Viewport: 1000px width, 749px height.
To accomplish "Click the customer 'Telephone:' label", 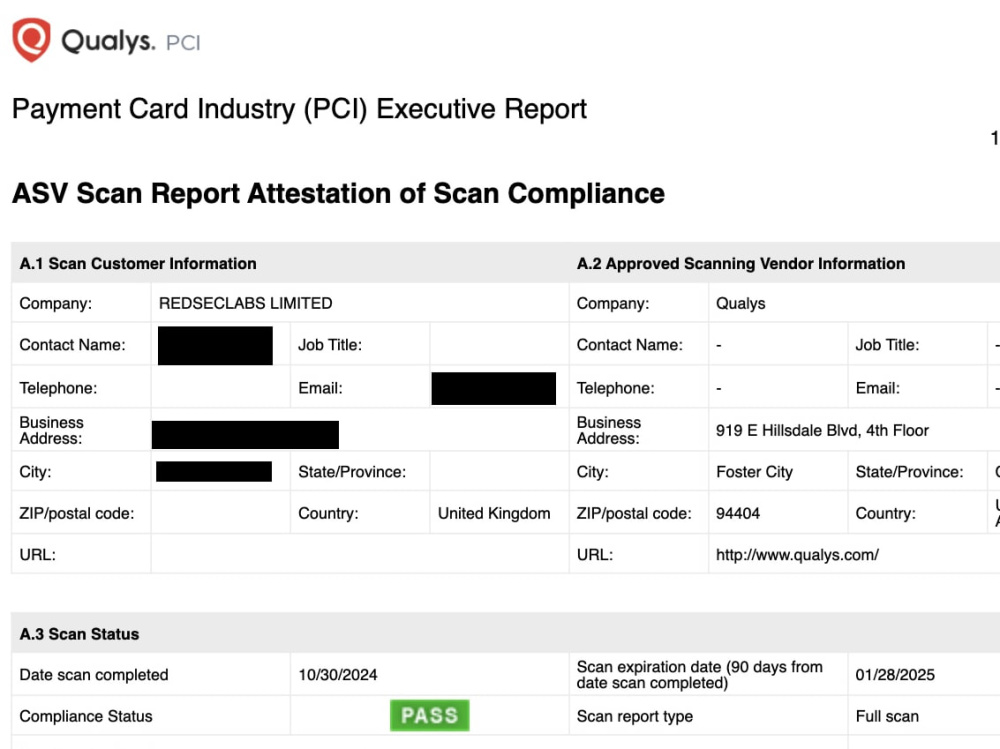I will [x=58, y=389].
